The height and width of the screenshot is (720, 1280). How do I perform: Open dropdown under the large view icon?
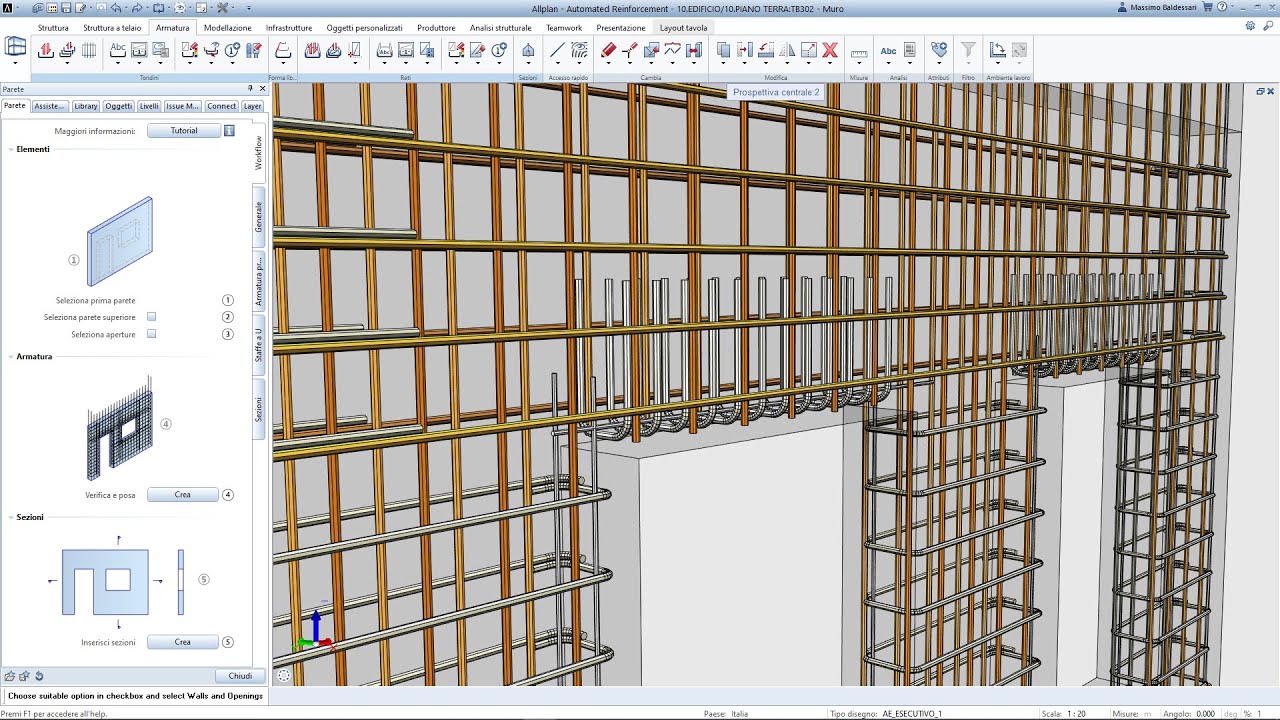(x=16, y=63)
